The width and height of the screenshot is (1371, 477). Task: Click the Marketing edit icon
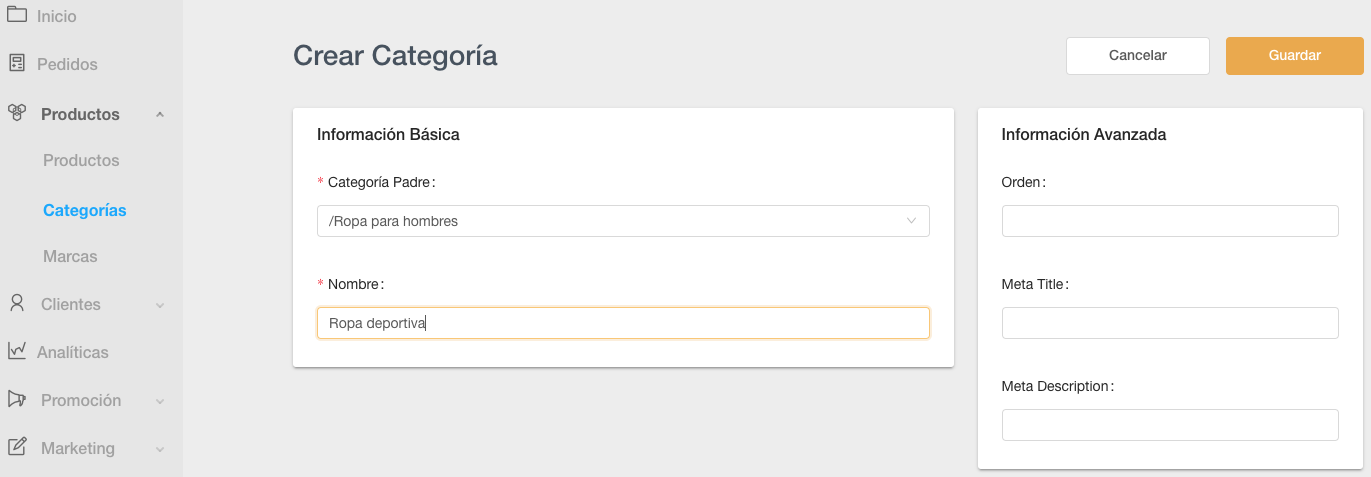pos(17,447)
